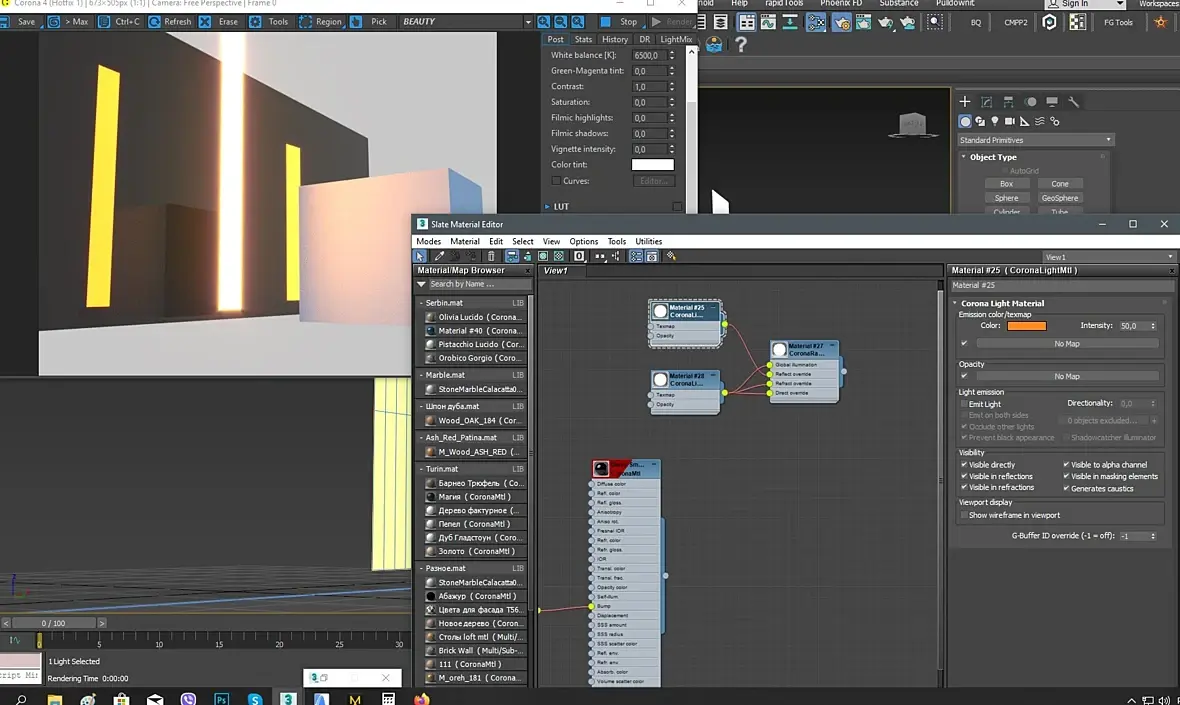
Task: Click the GeoSphere primitive button
Action: pyautogui.click(x=1060, y=198)
